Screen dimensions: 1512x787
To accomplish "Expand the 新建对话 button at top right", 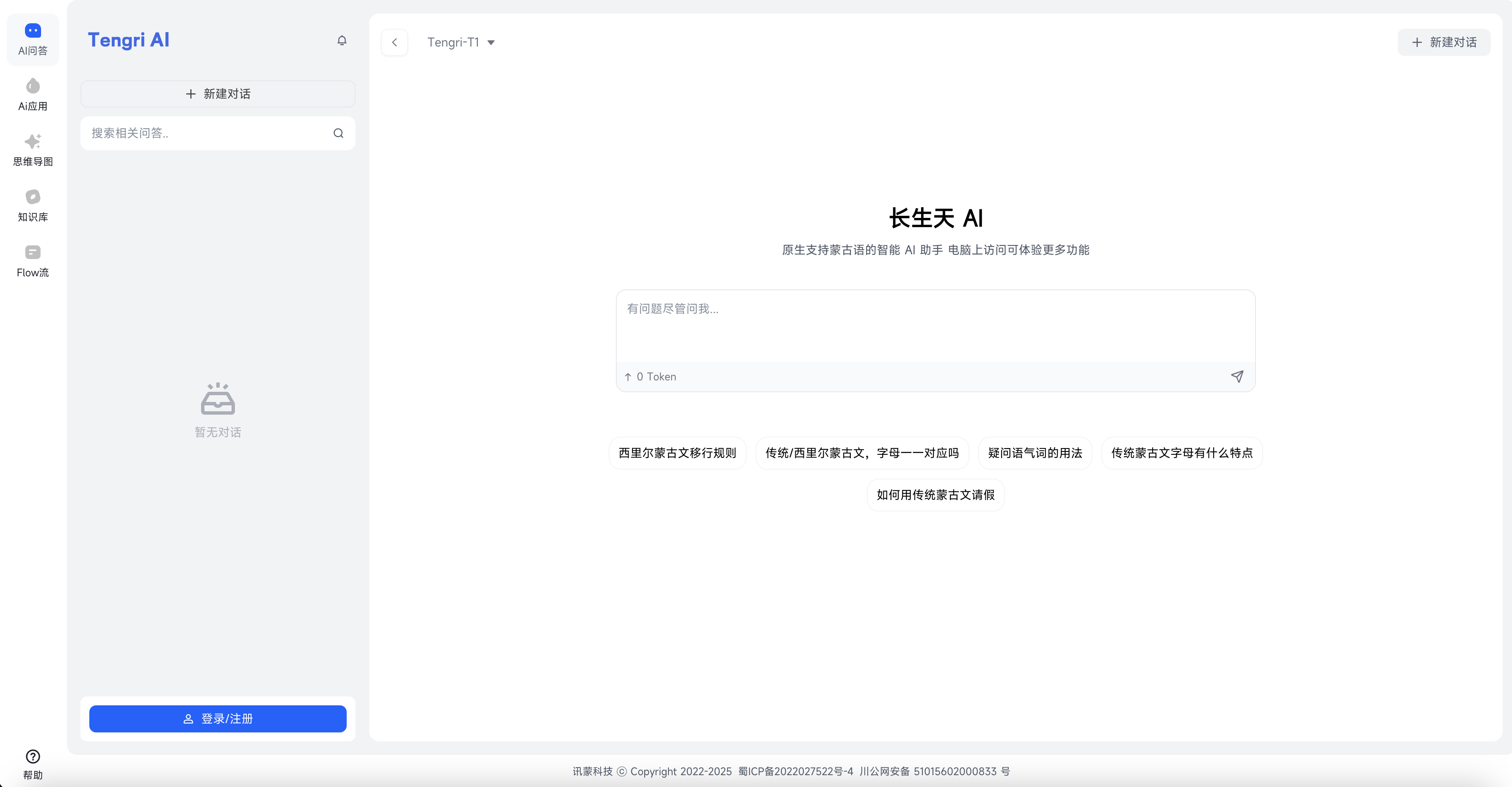I will [x=1444, y=41].
